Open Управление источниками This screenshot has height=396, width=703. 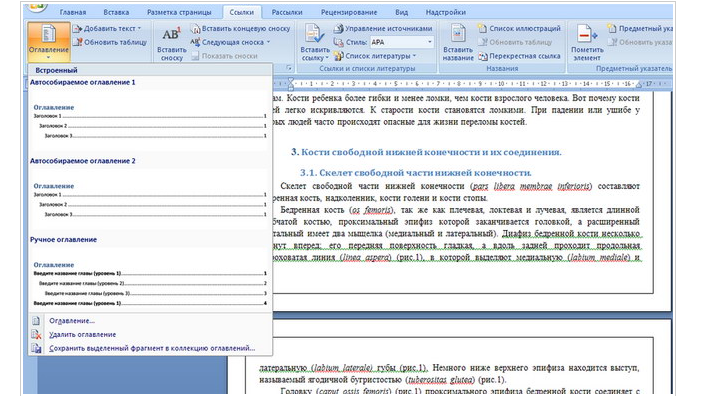coord(383,28)
